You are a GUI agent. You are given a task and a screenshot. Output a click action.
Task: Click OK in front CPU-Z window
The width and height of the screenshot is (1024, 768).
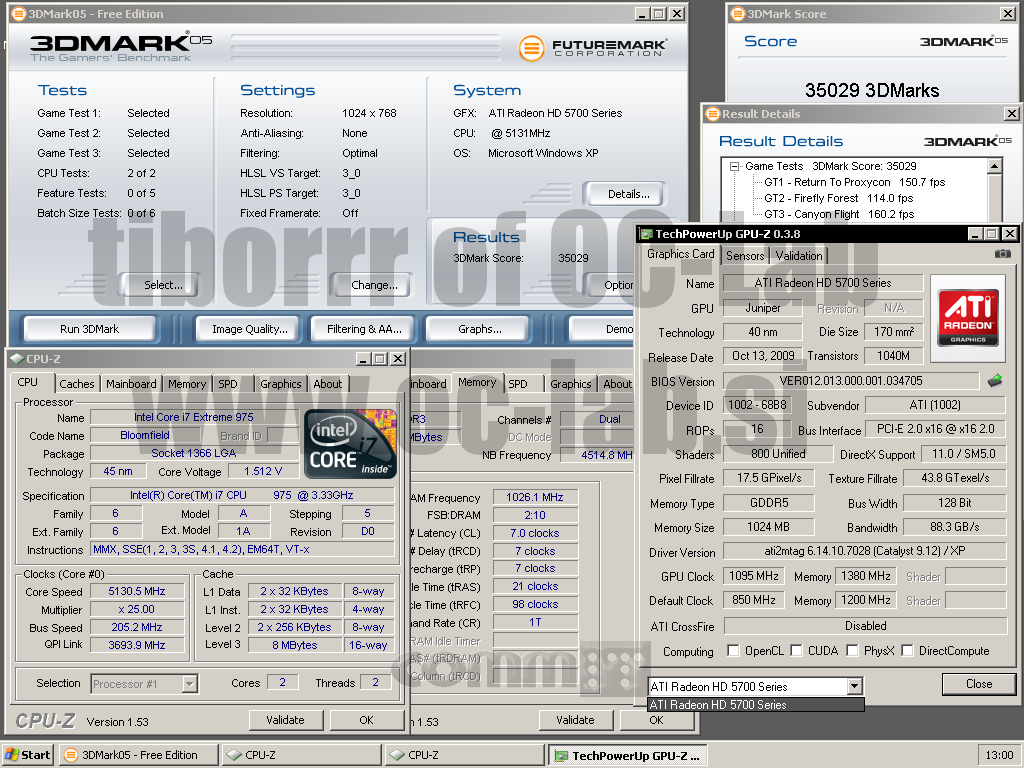coord(366,720)
